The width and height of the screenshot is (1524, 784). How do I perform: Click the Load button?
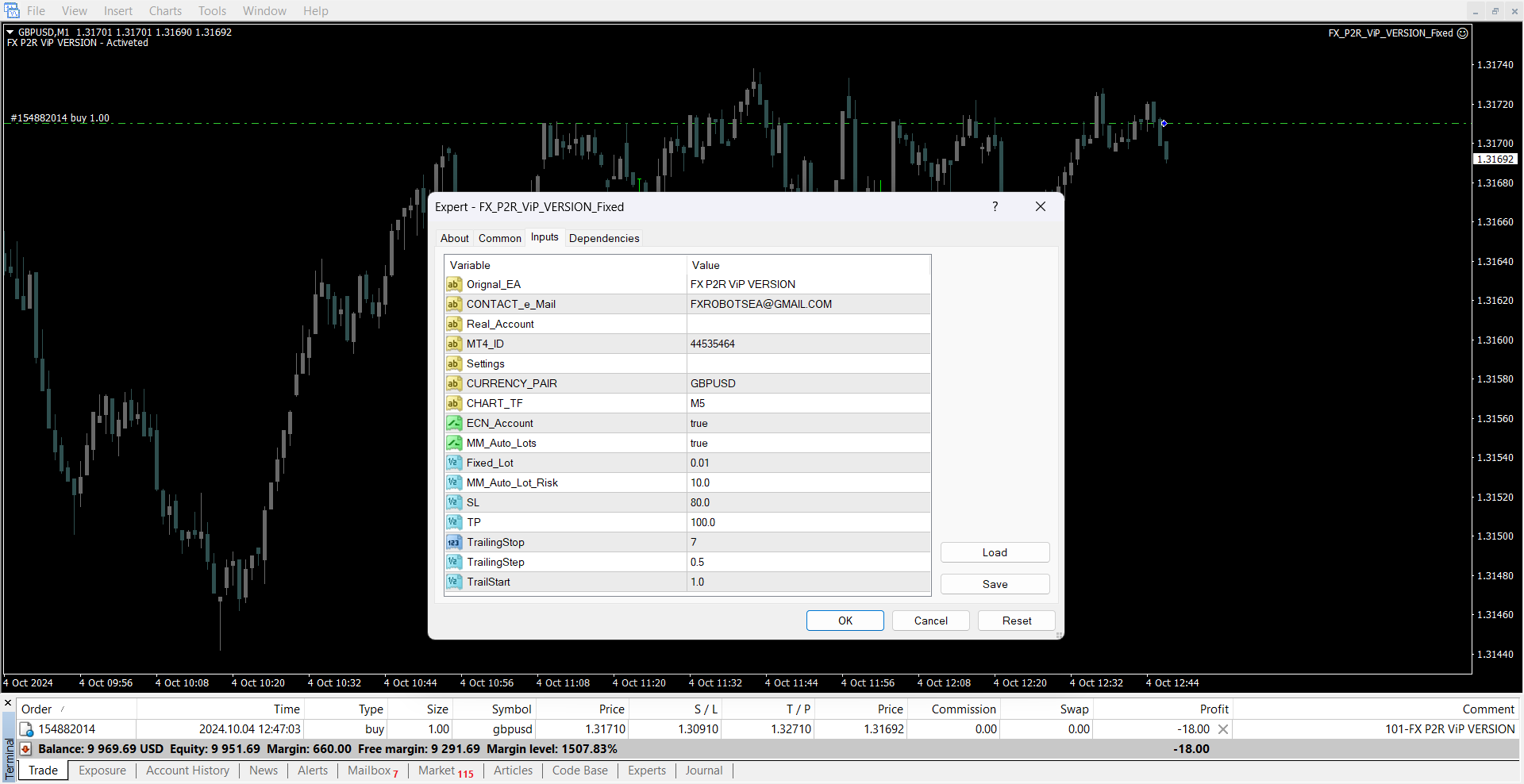pyautogui.click(x=995, y=552)
